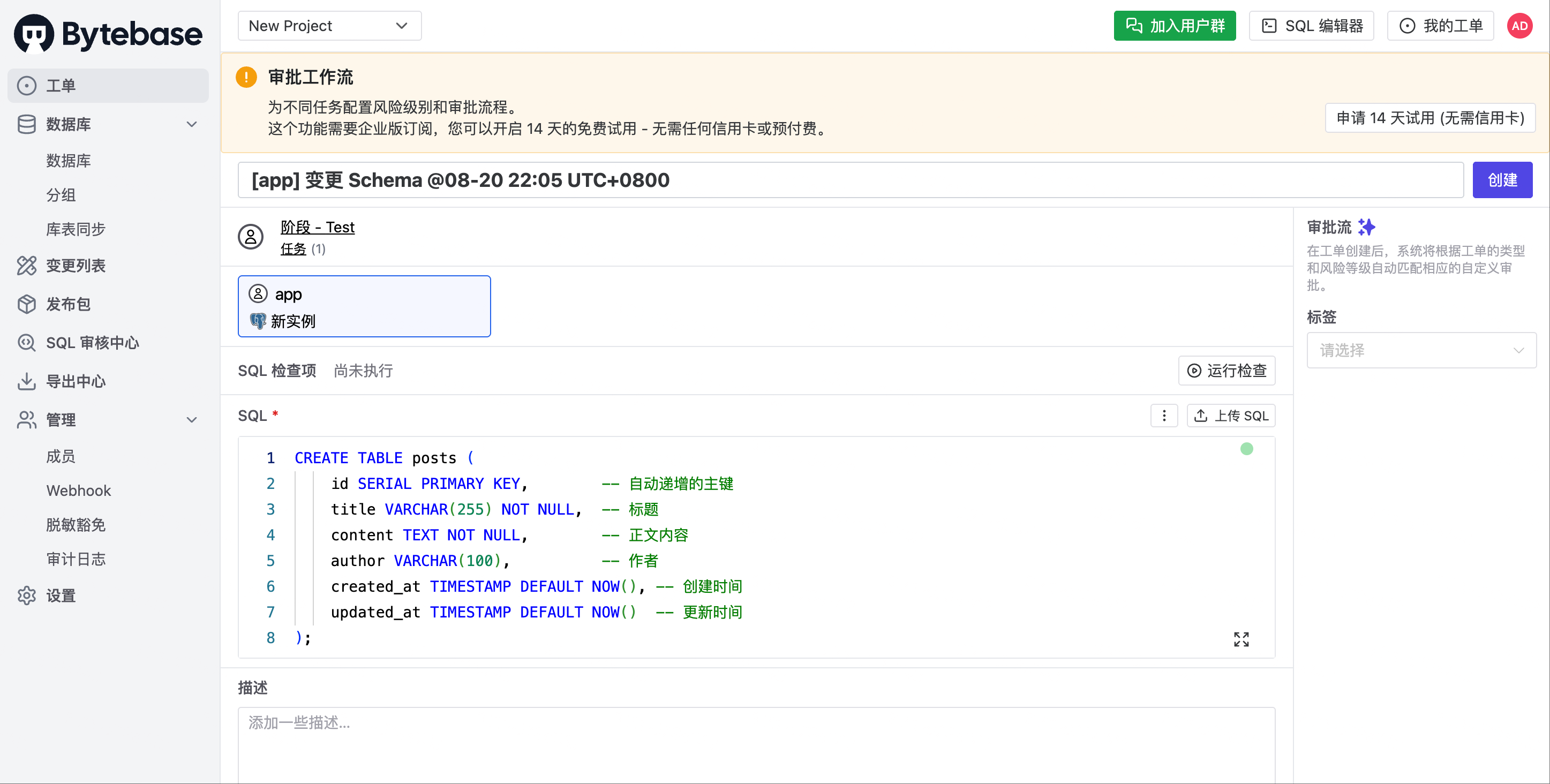Go to 工单 in sidebar
The height and width of the screenshot is (784, 1550).
coord(108,86)
